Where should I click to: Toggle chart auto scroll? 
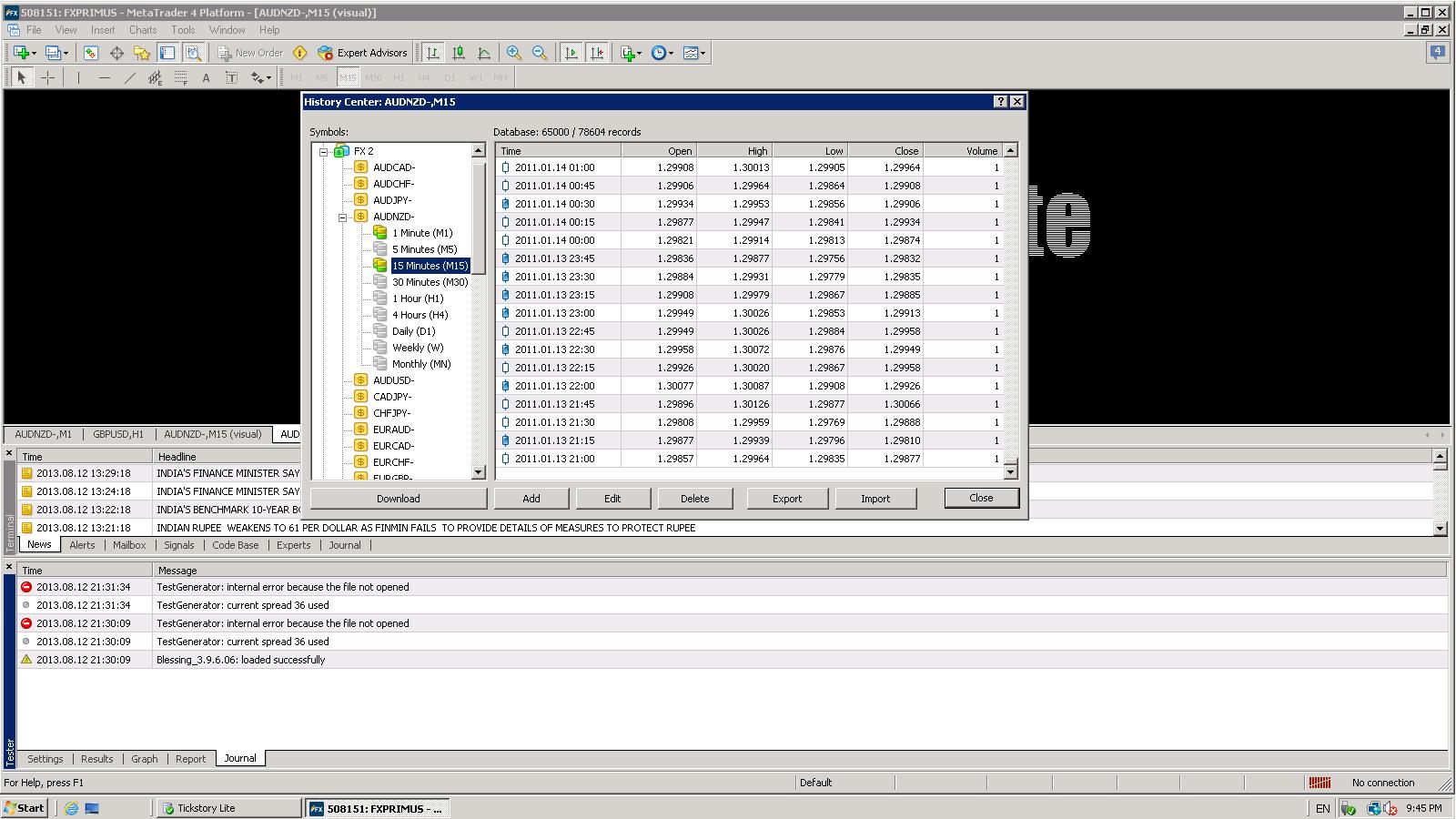pyautogui.click(x=571, y=53)
